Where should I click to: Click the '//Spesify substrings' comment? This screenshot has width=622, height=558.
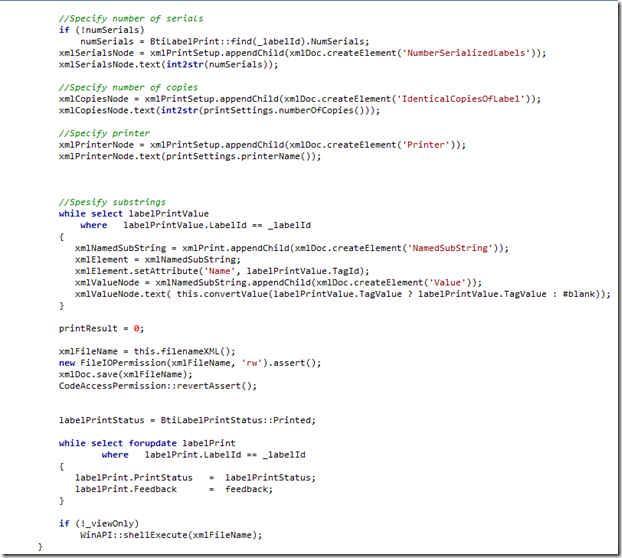tap(112, 201)
